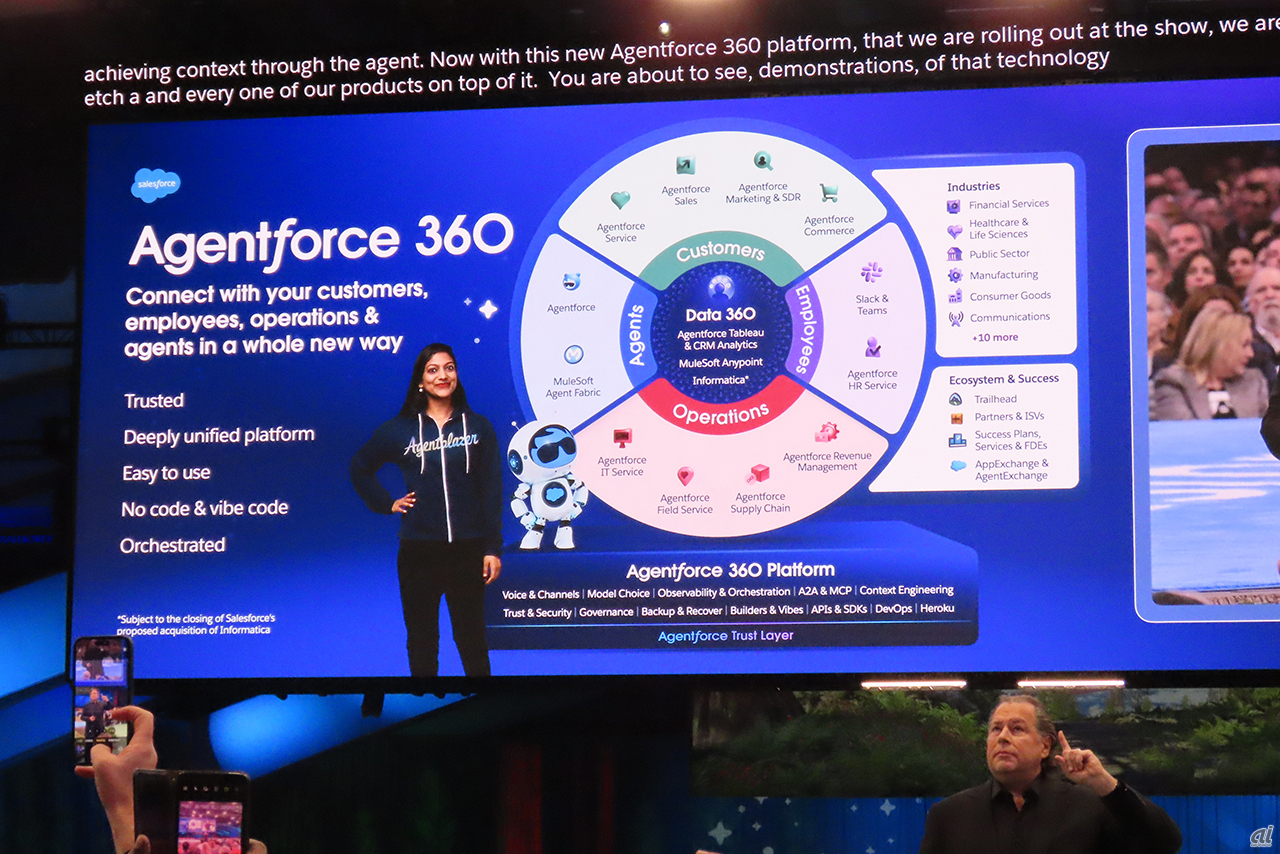Click the Consumer Goods icon
The width and height of the screenshot is (1280, 854).
point(955,297)
